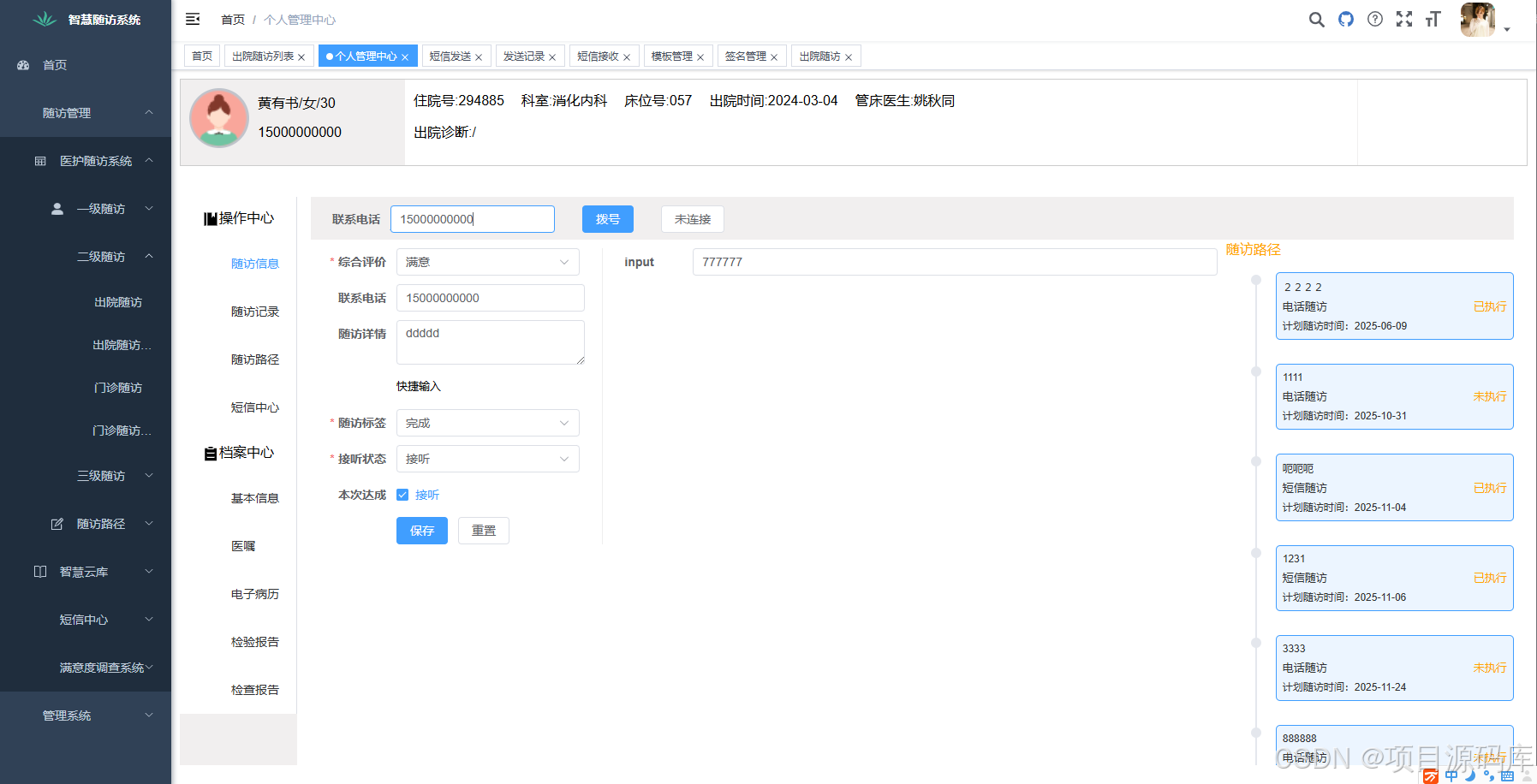Click the 医护随访系统 grid icon
Image resolution: width=1537 pixels, height=784 pixels.
click(x=40, y=161)
